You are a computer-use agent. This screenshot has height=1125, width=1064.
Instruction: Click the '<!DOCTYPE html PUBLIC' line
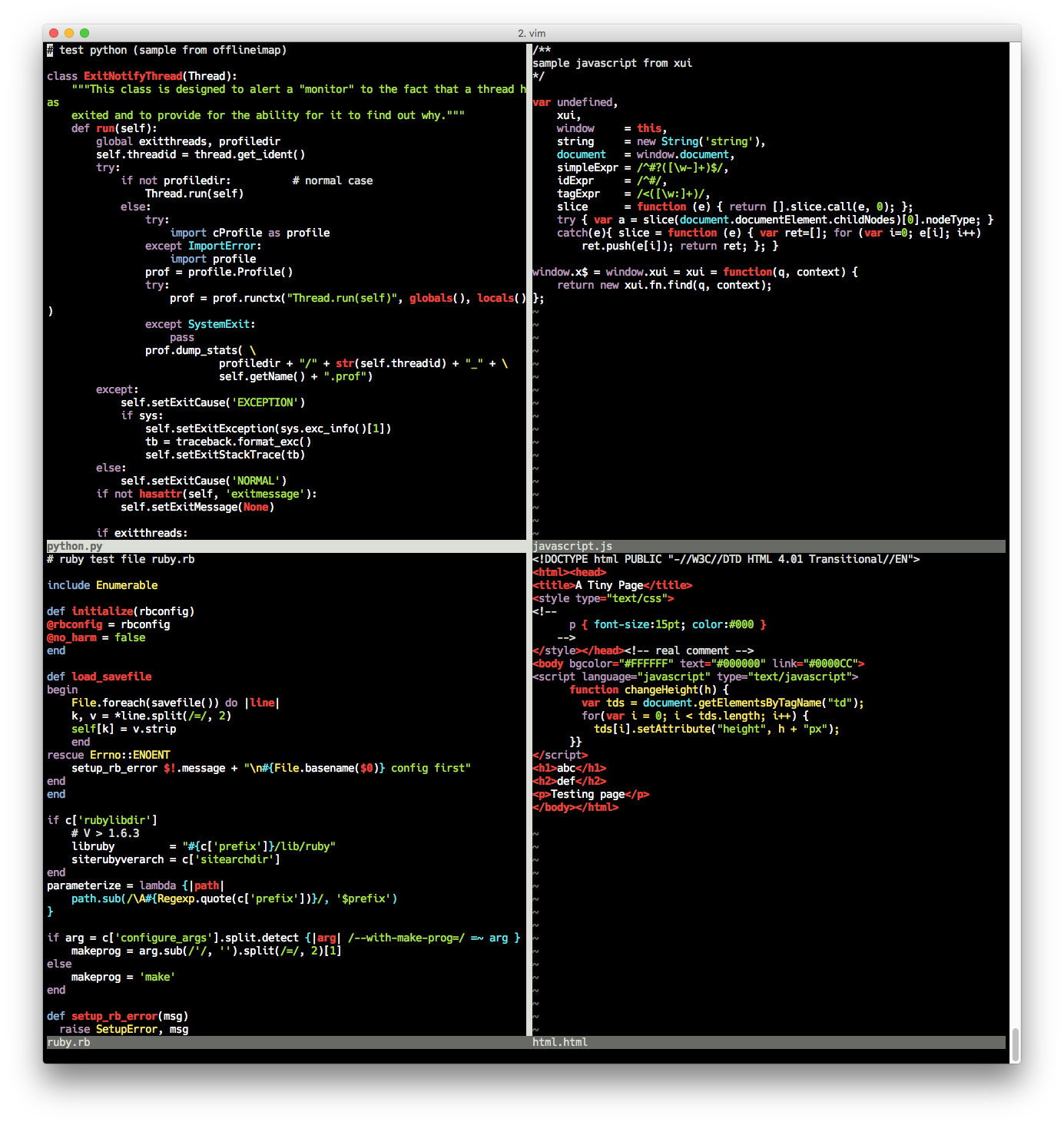[x=726, y=559]
